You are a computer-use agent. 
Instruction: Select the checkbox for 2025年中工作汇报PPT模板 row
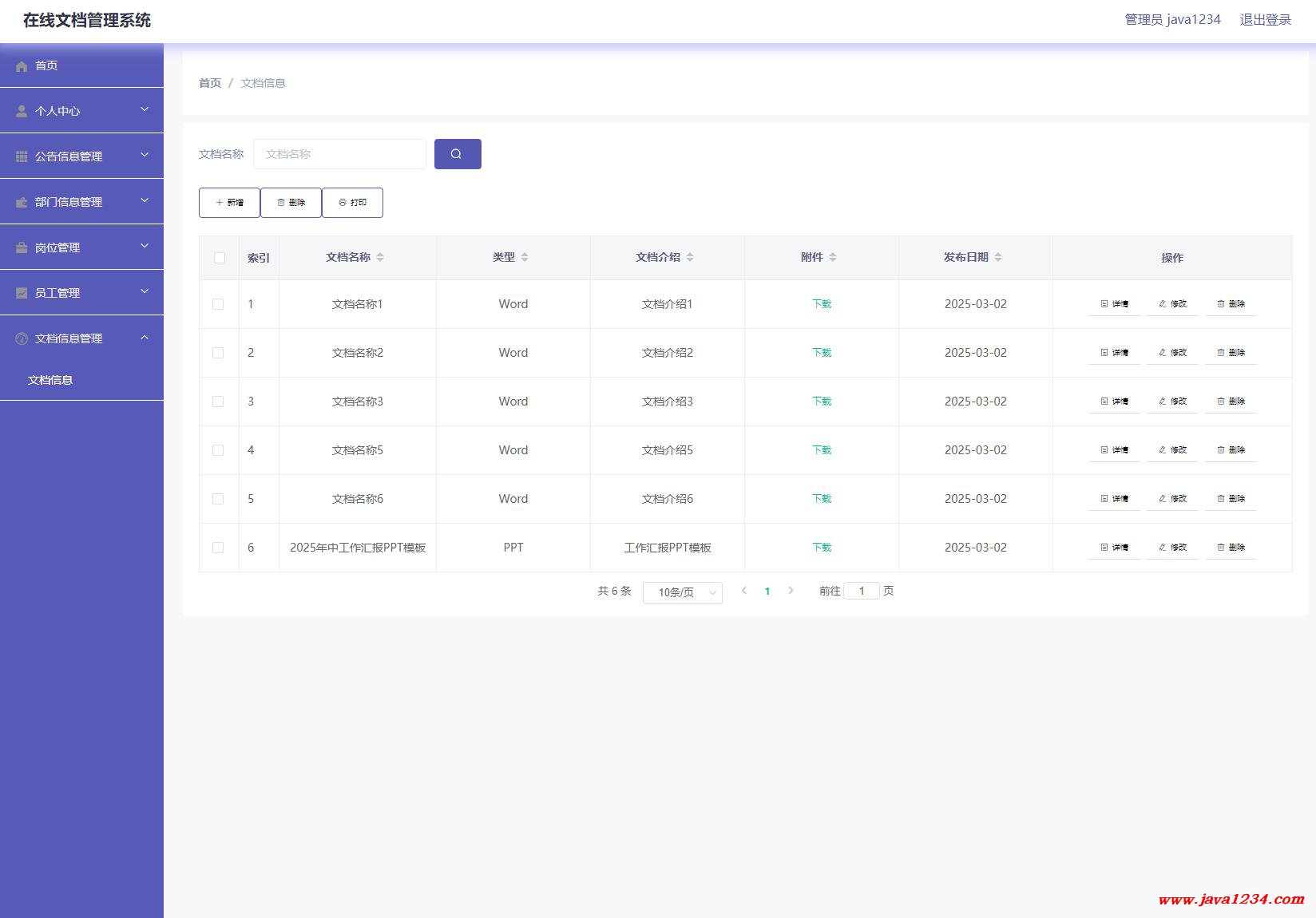coord(218,548)
